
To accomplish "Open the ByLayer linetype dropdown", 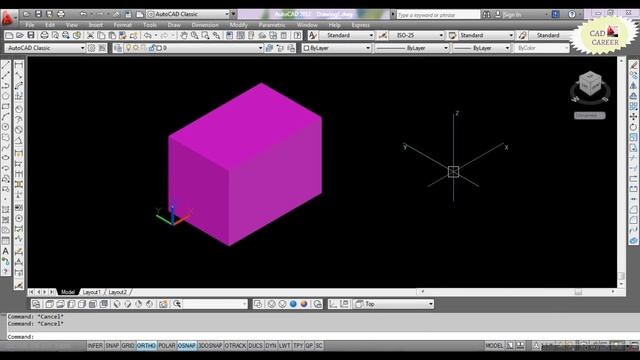I will 411,48.
